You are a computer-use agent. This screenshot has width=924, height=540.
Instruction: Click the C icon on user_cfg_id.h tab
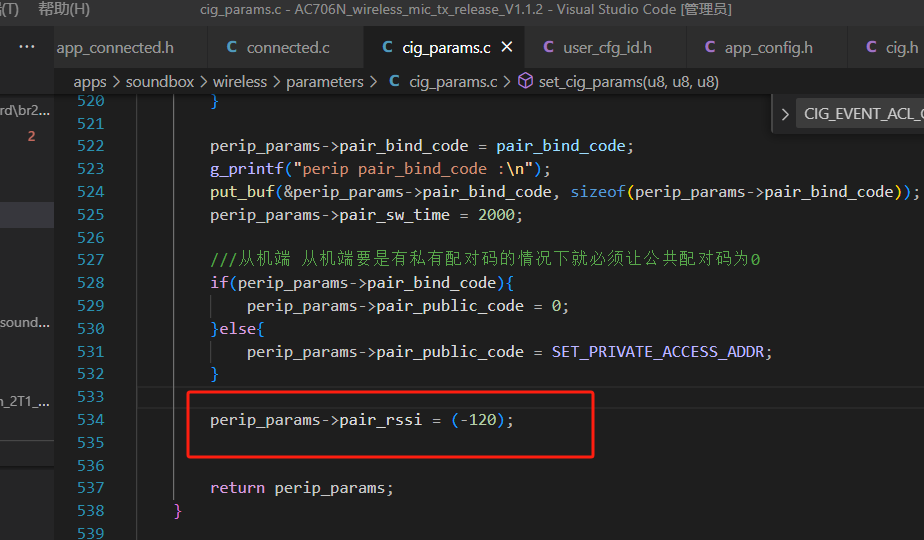(x=549, y=47)
